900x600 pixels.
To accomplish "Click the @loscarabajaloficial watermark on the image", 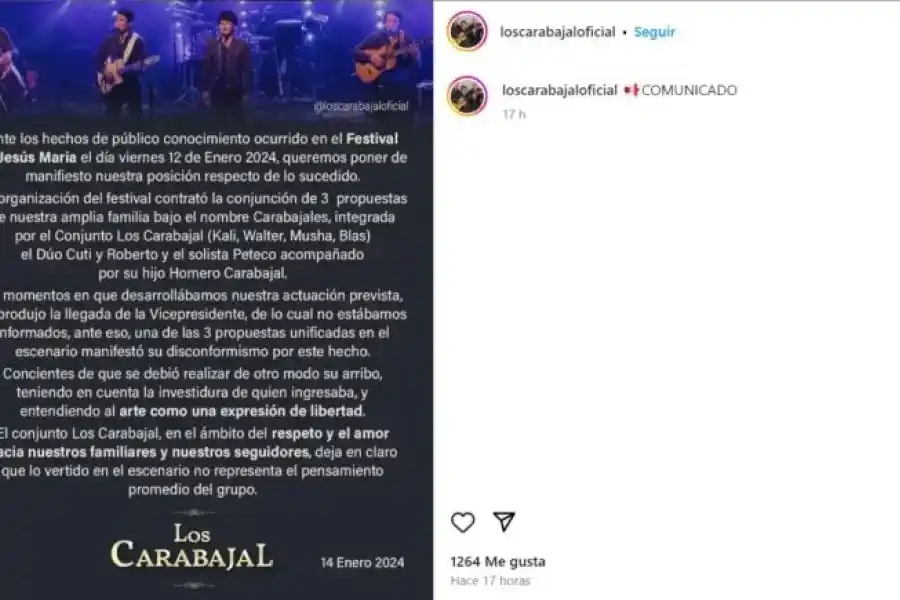I will (361, 106).
